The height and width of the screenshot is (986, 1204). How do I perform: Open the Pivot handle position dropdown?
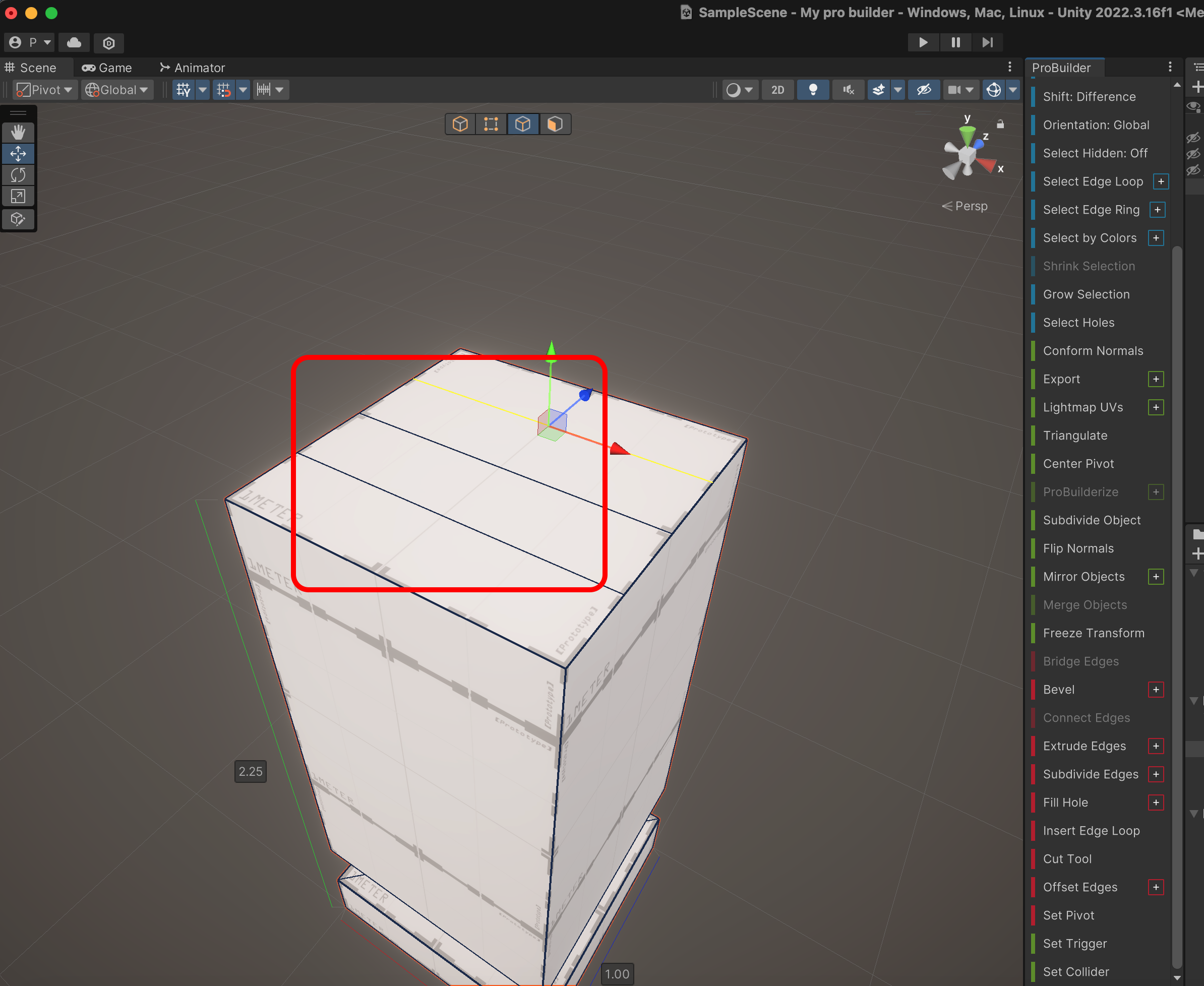45,90
